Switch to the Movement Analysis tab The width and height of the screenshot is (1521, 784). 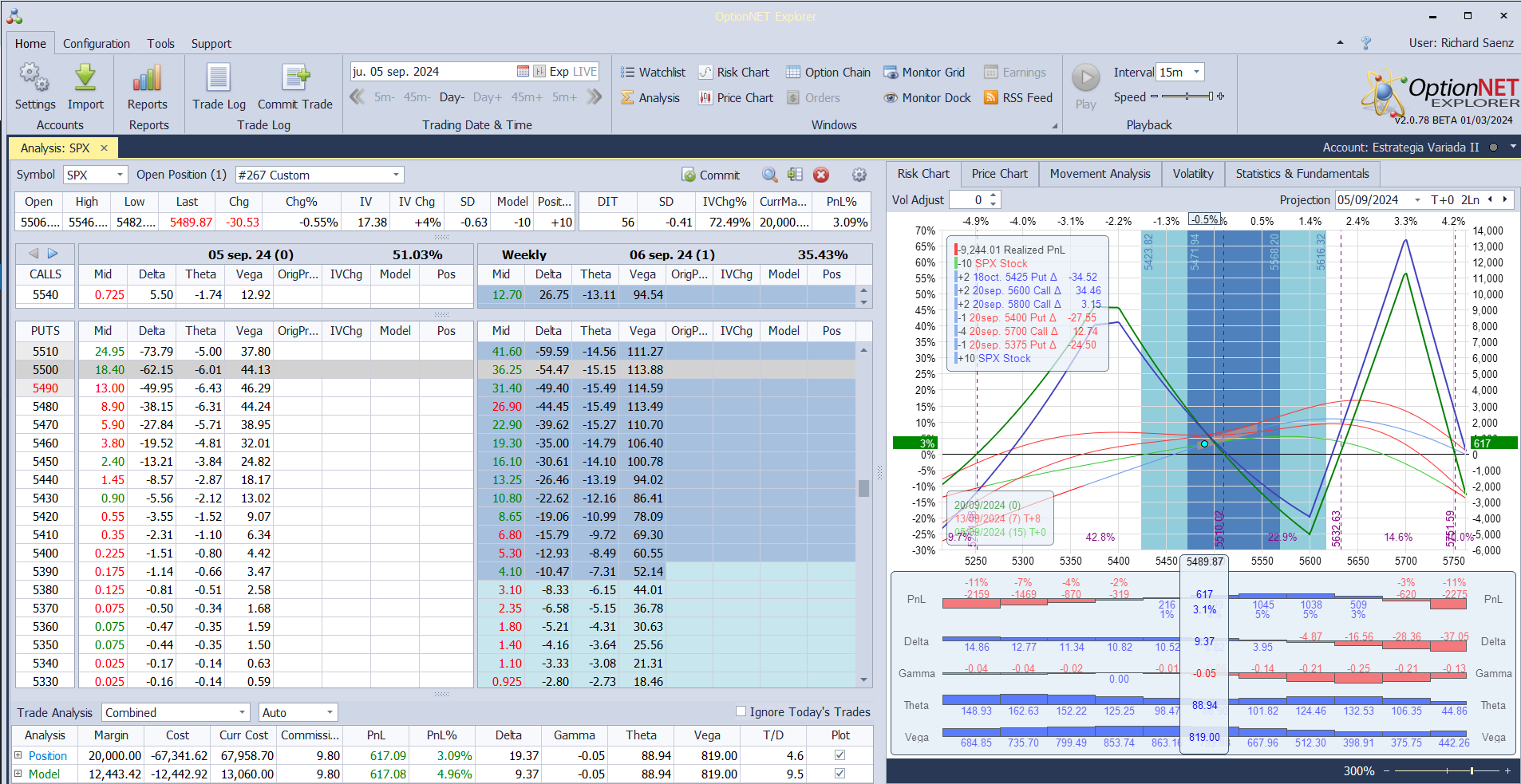(1100, 174)
